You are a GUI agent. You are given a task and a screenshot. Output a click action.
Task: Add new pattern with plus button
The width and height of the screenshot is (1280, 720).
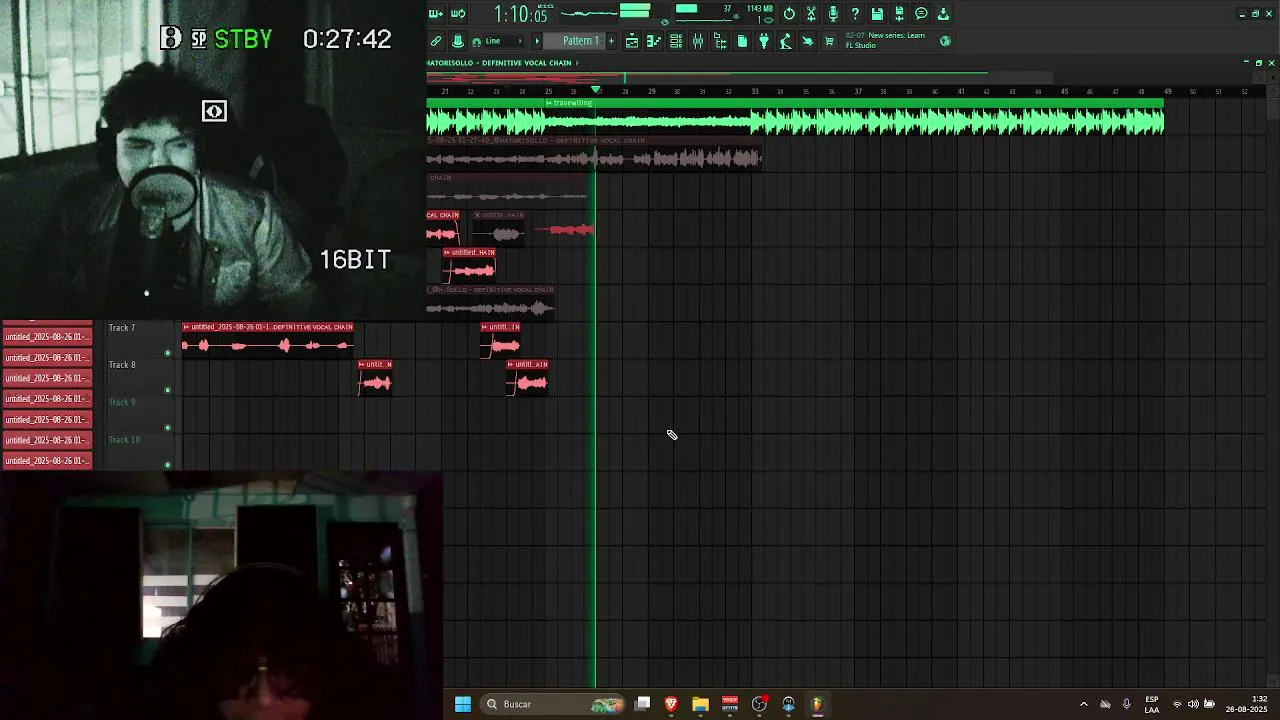point(611,41)
